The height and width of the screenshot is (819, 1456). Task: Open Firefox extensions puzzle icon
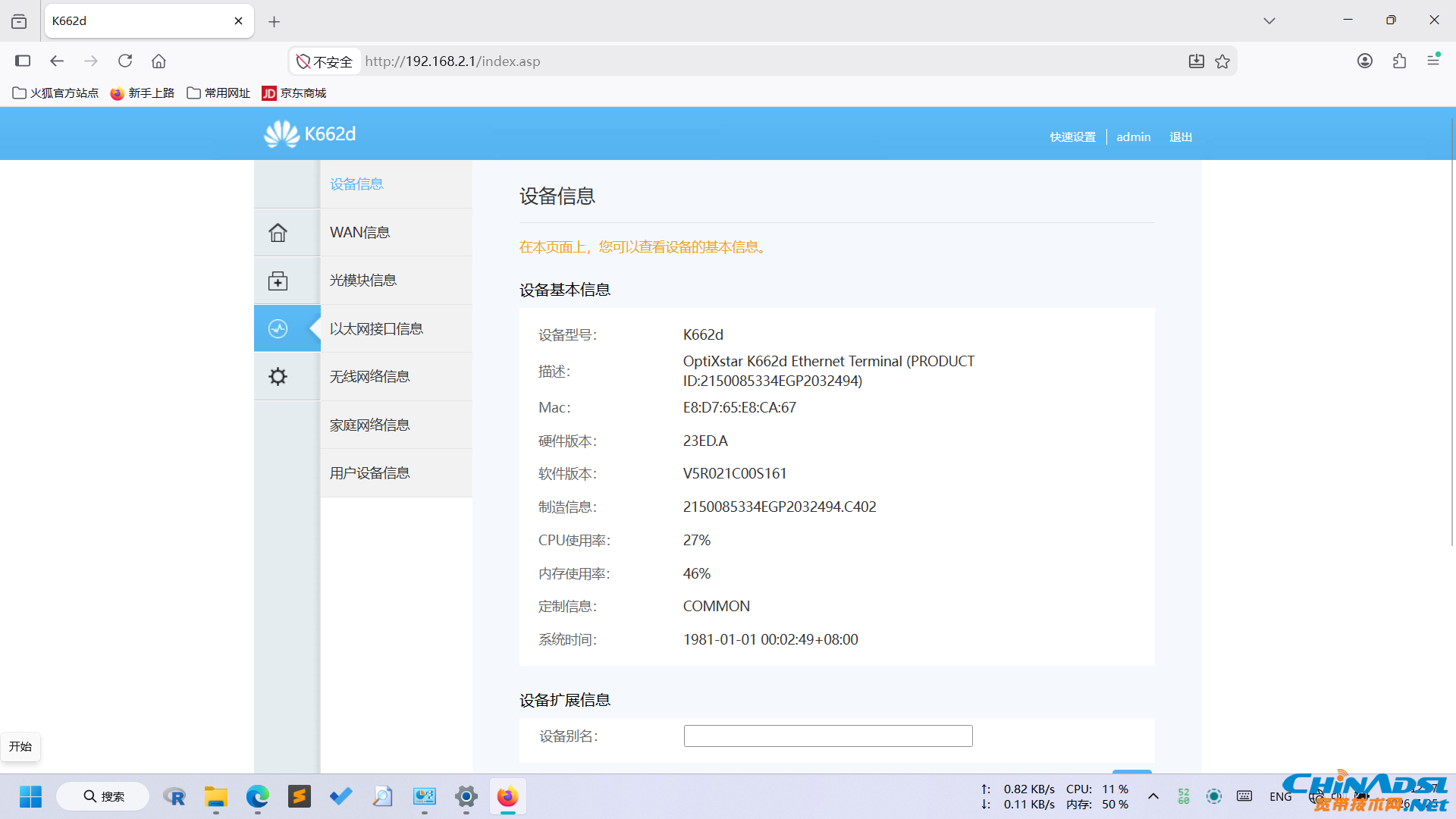[x=1399, y=61]
